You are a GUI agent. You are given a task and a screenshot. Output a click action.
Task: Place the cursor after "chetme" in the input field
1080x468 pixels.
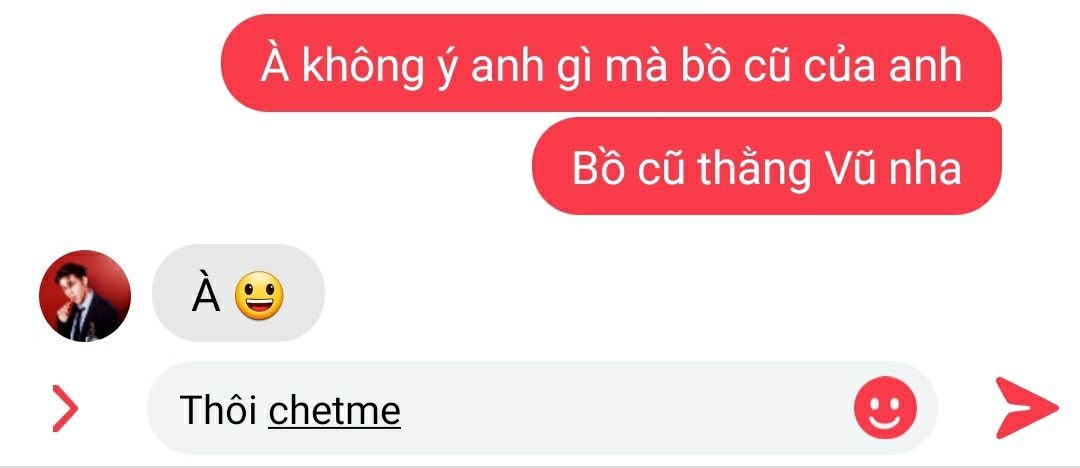point(403,409)
